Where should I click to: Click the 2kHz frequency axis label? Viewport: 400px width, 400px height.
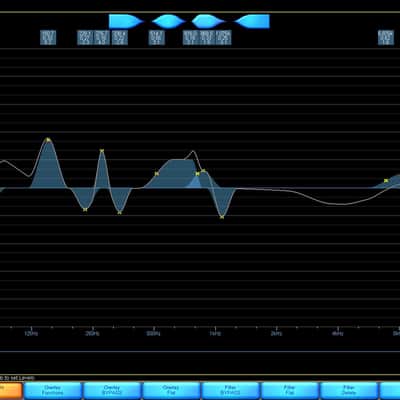click(x=276, y=333)
